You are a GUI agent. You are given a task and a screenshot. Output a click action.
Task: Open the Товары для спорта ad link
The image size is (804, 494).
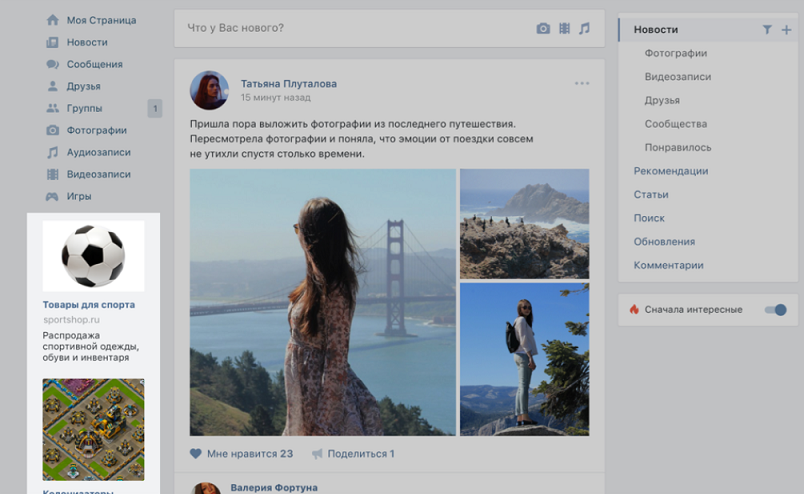(x=89, y=305)
